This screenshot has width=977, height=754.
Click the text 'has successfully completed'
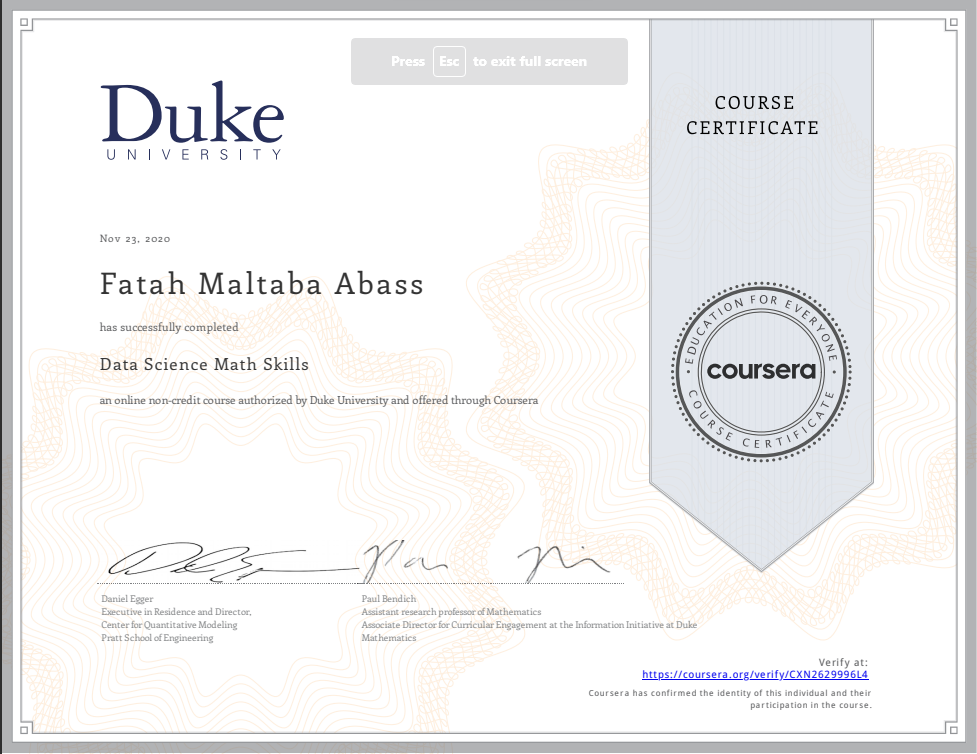pos(169,327)
